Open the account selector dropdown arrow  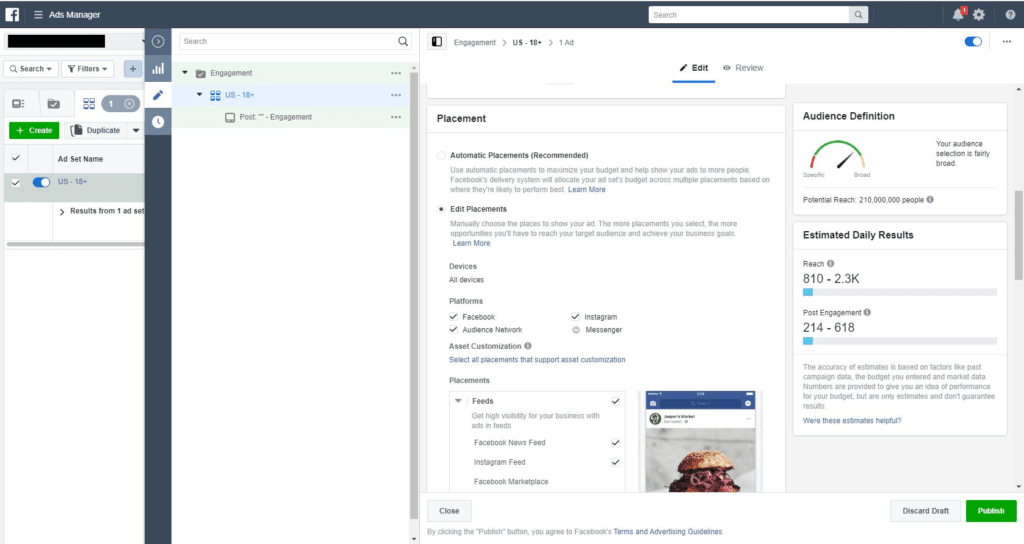pyautogui.click(x=143, y=42)
